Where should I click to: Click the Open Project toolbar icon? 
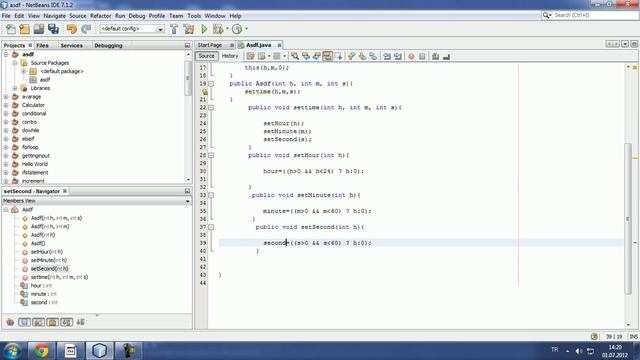(39, 29)
